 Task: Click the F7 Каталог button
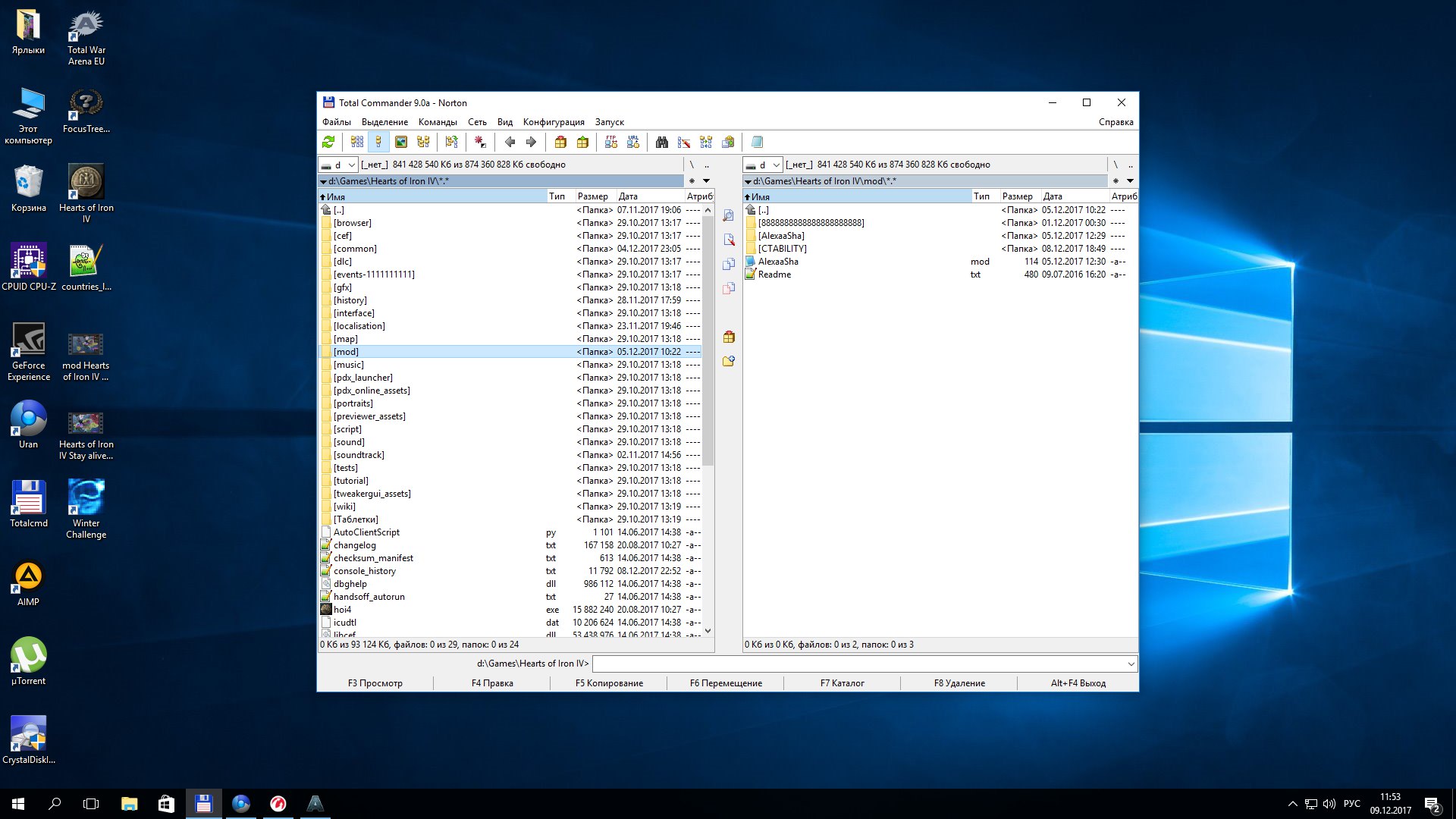(x=842, y=683)
